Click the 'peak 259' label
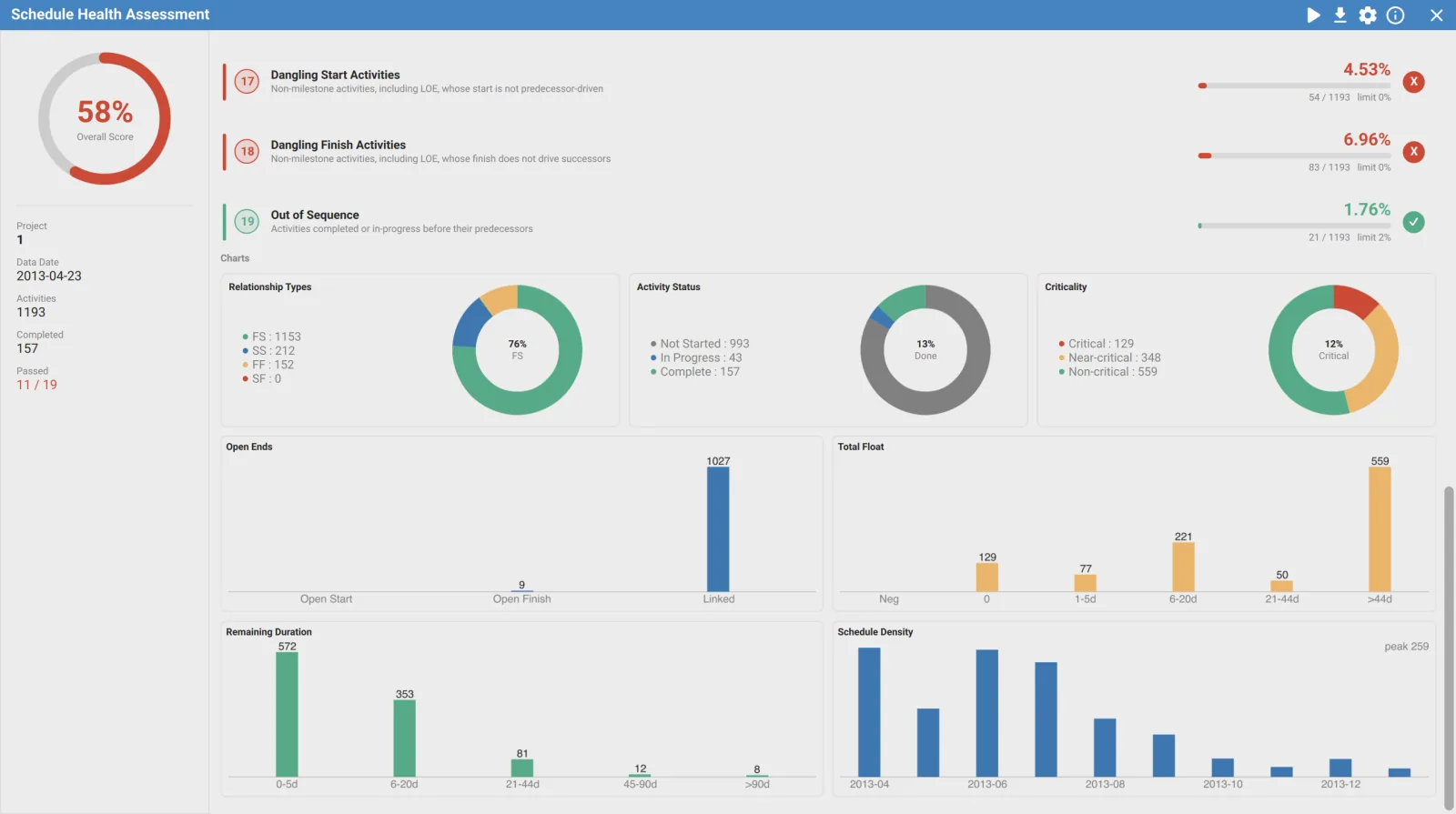The image size is (1456, 814). pyautogui.click(x=1406, y=647)
